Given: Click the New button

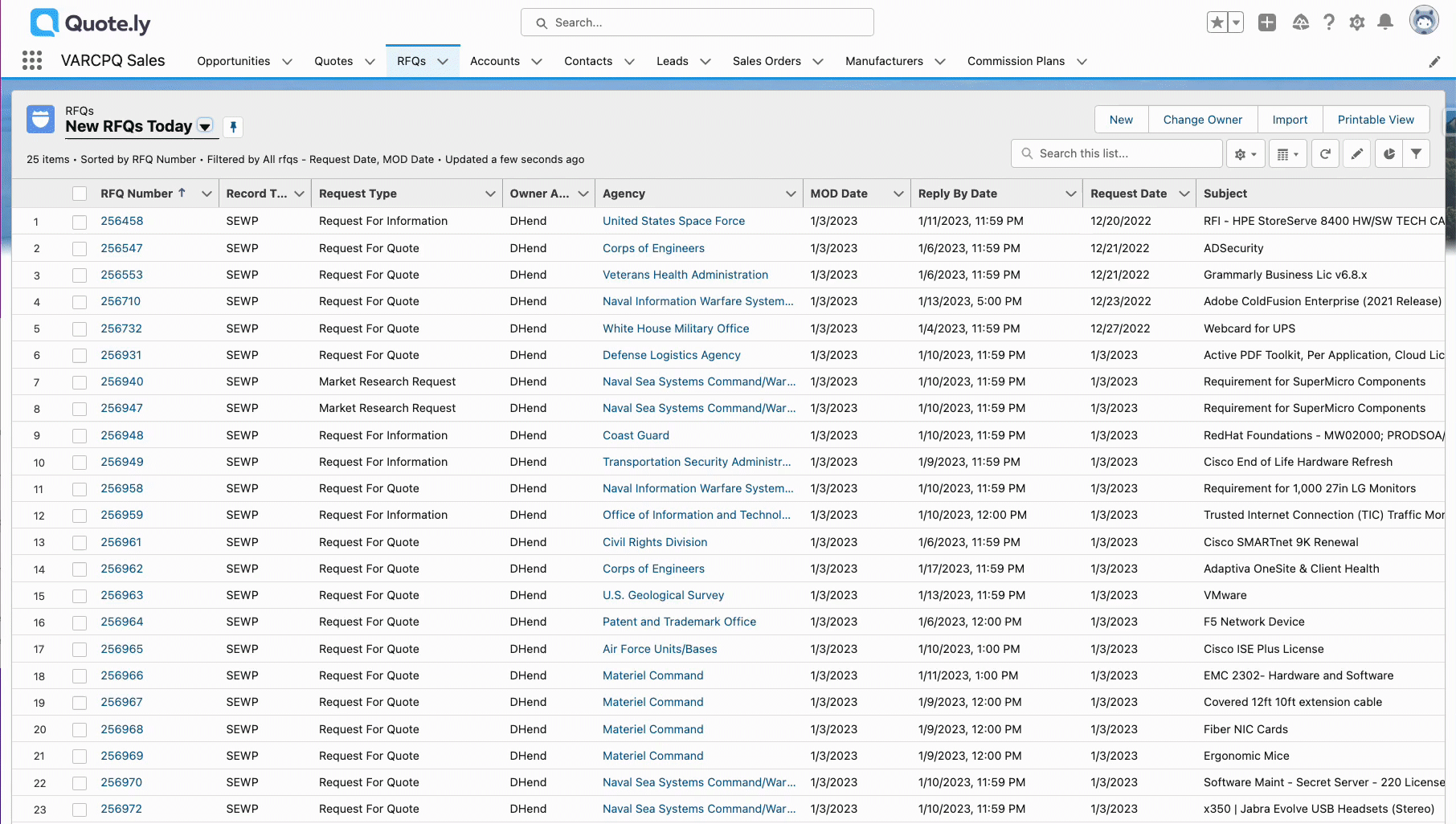Looking at the screenshot, I should [1121, 120].
